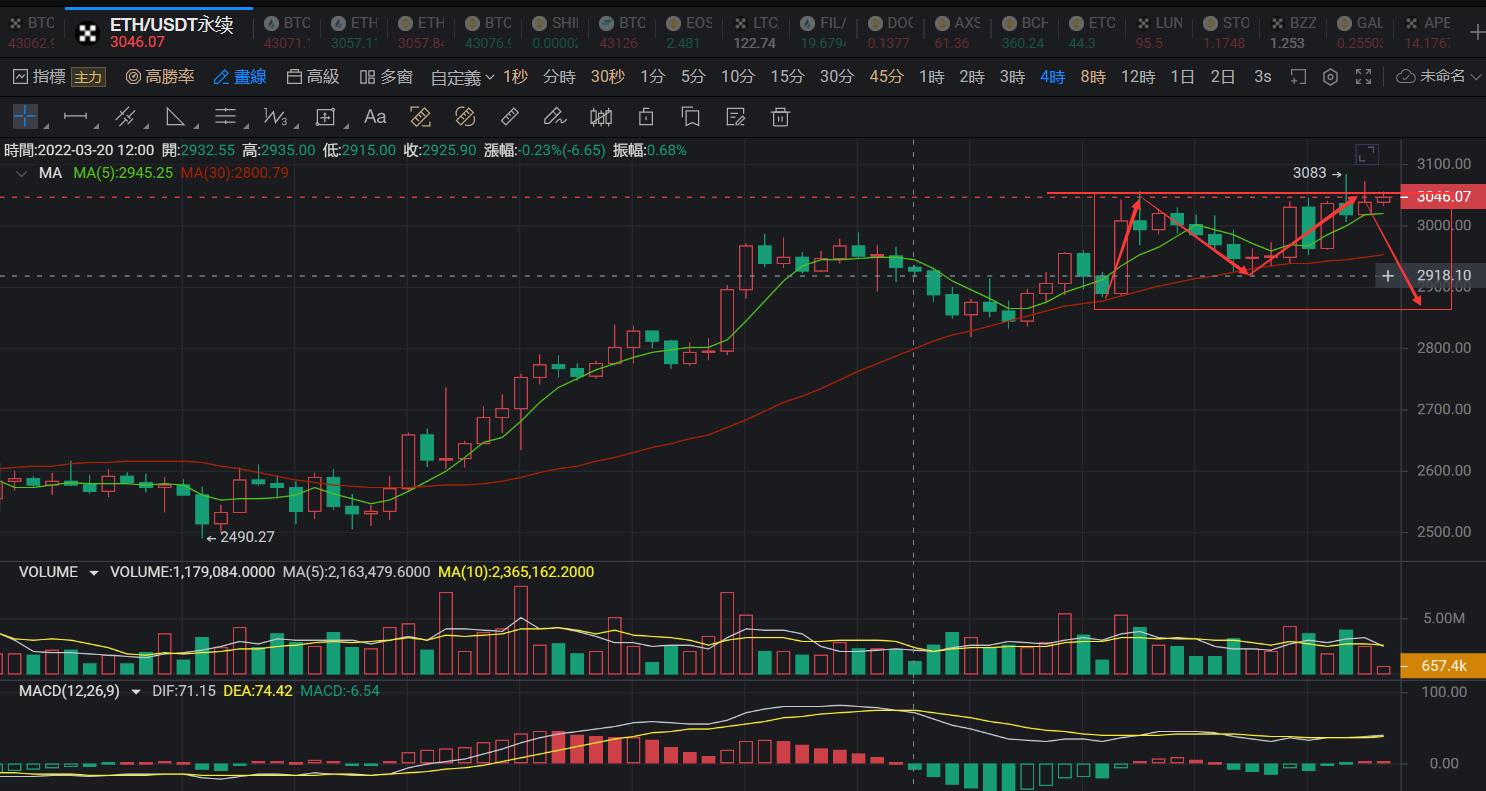This screenshot has width=1486, height=791.
Task: Select the triangle shape drawing tool
Action: click(x=175, y=117)
